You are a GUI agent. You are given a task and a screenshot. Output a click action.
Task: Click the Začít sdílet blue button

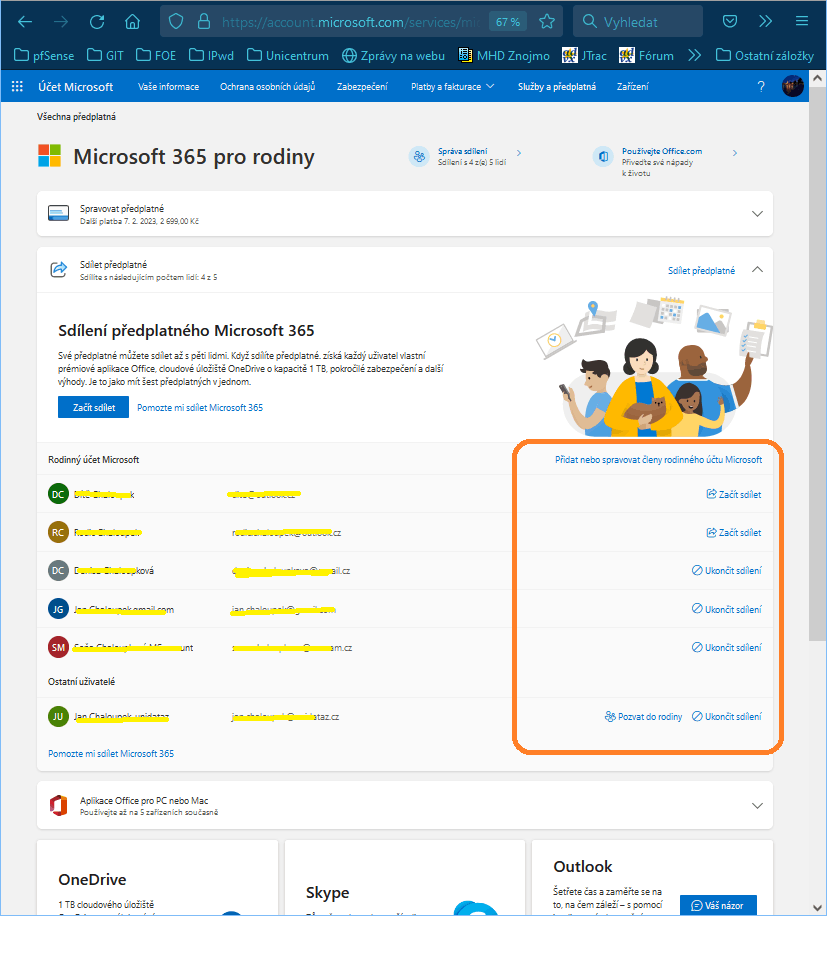[x=94, y=407]
